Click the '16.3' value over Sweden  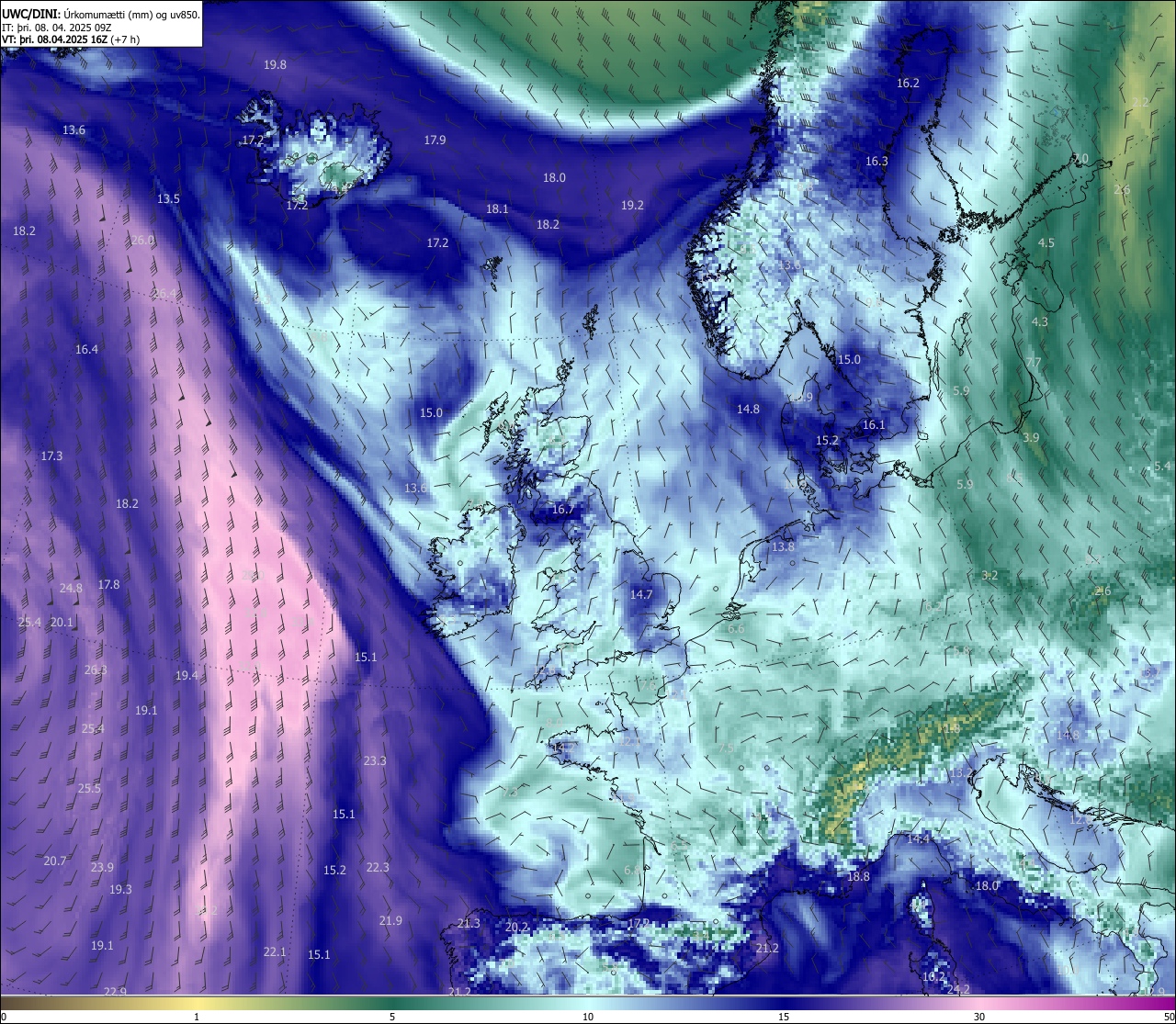[876, 161]
